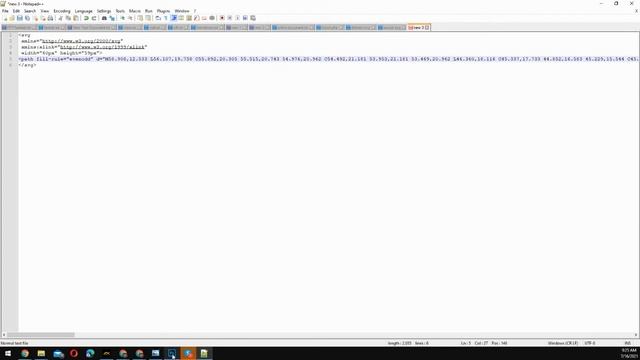
Task: Toggle synchronized horizontal scrolling
Action: coord(148,18)
